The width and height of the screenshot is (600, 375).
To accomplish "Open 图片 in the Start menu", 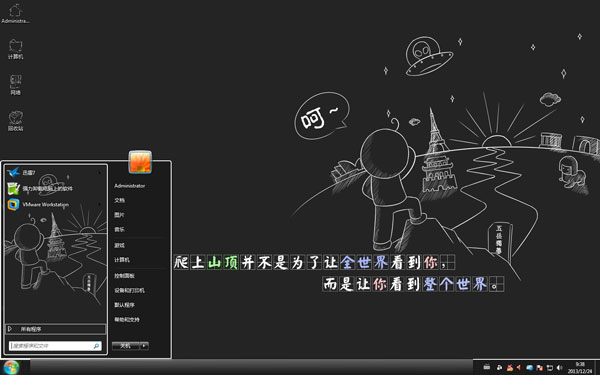I will click(x=119, y=215).
